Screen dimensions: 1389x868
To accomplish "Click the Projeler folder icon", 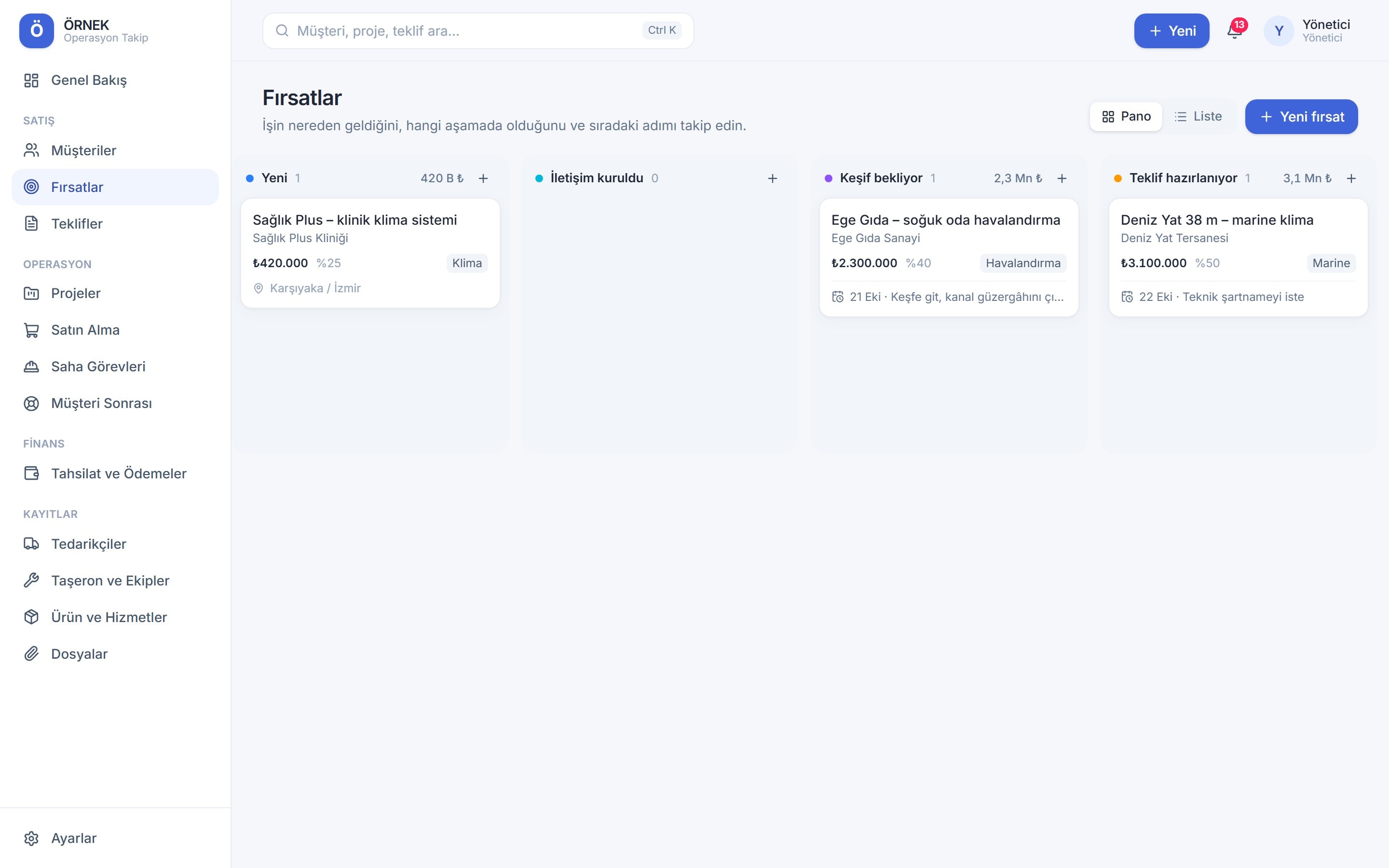I will [x=31, y=293].
